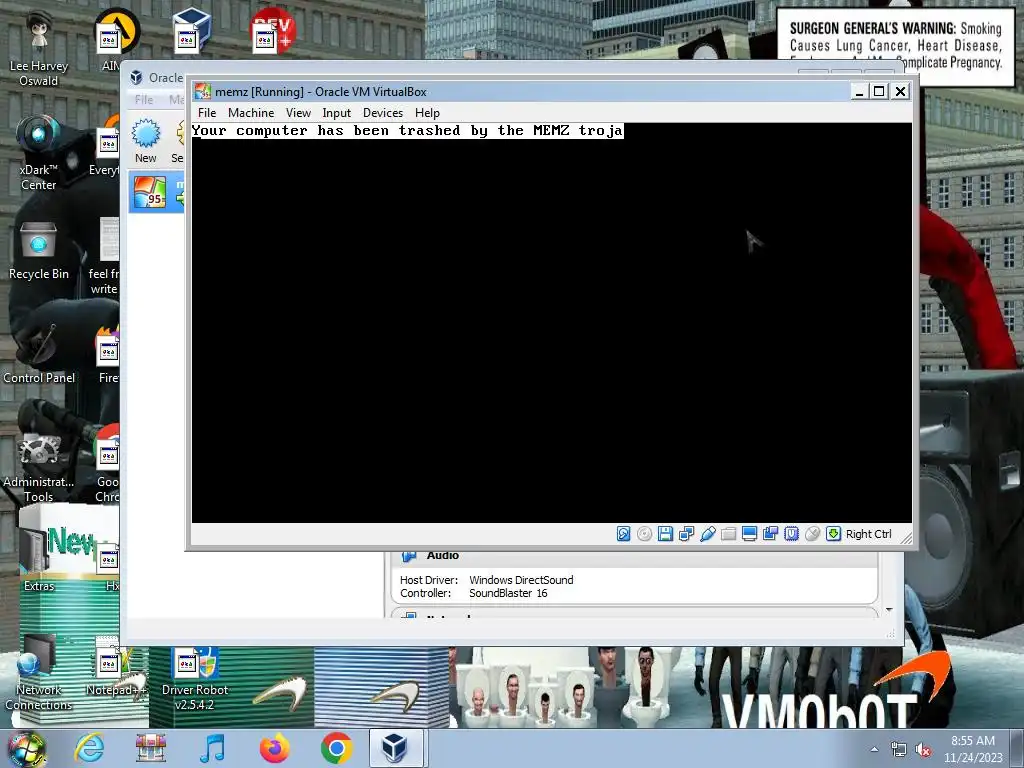The width and height of the screenshot is (1024, 768).
Task: Click the scroll down arrow in Manager details pane
Action: pyautogui.click(x=889, y=610)
